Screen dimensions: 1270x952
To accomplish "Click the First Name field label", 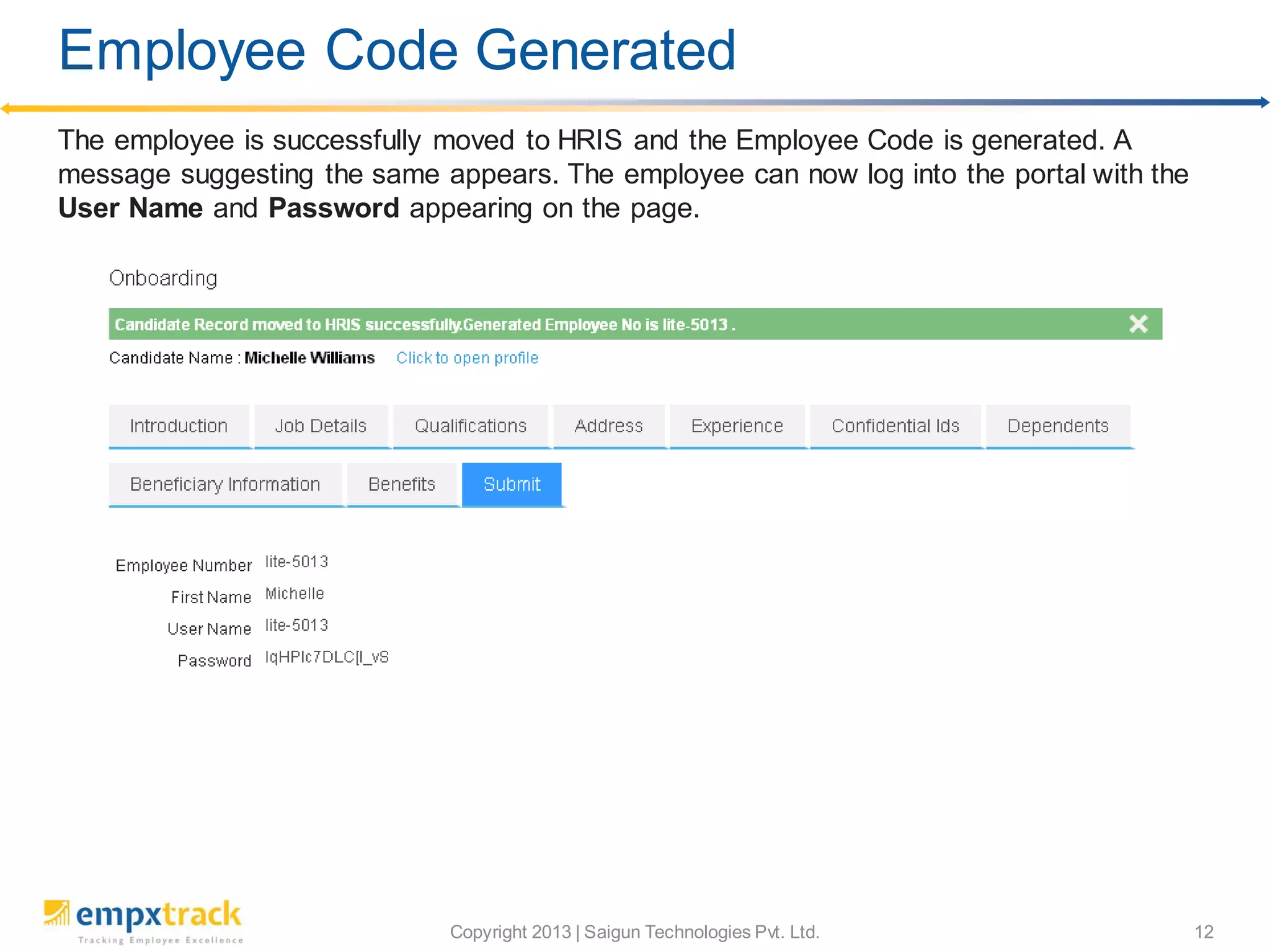I will point(211,597).
